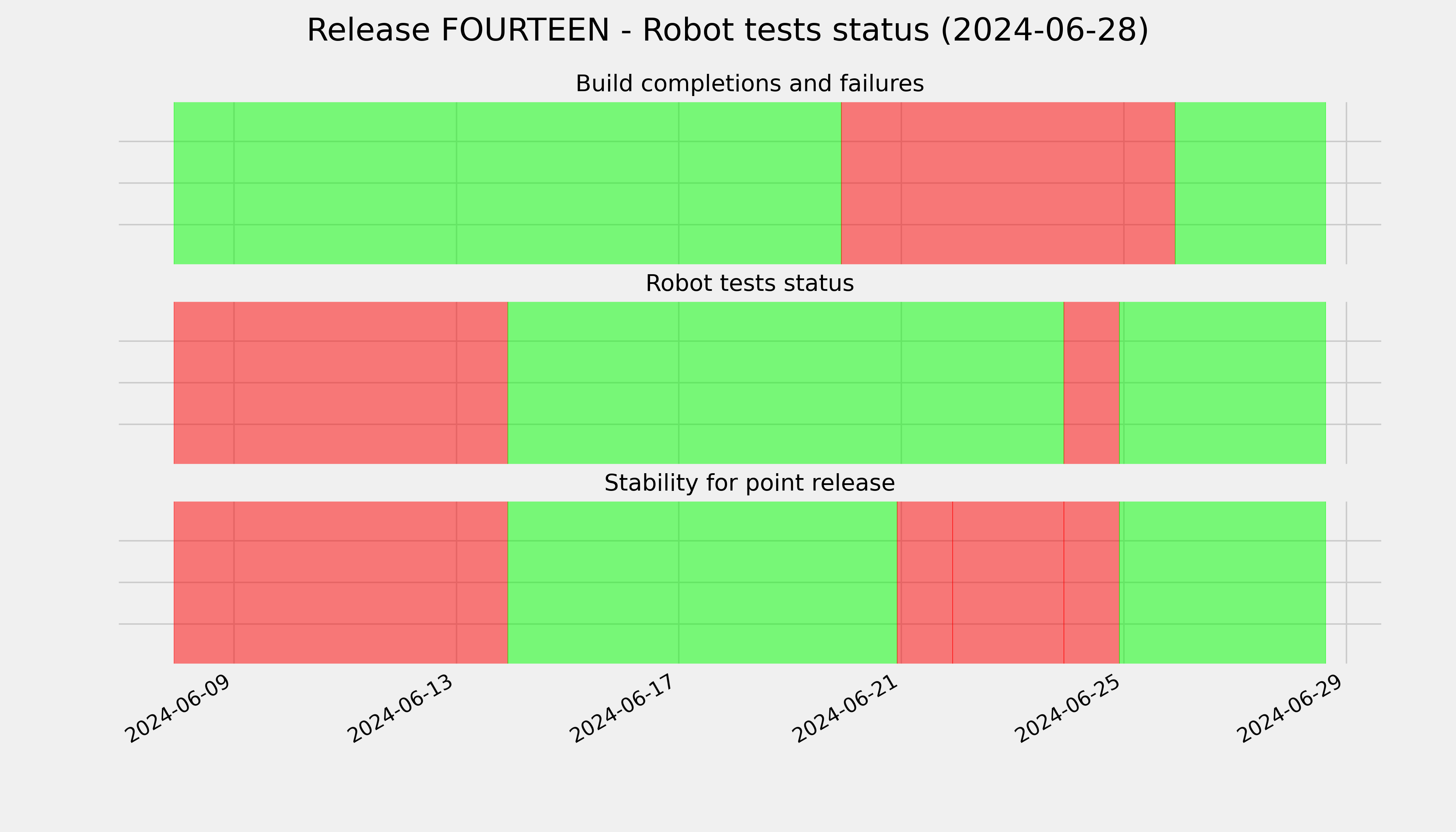Screen dimensions: 1456x832
Task: Click the middle green block in Stability chart
Action: pos(702,582)
